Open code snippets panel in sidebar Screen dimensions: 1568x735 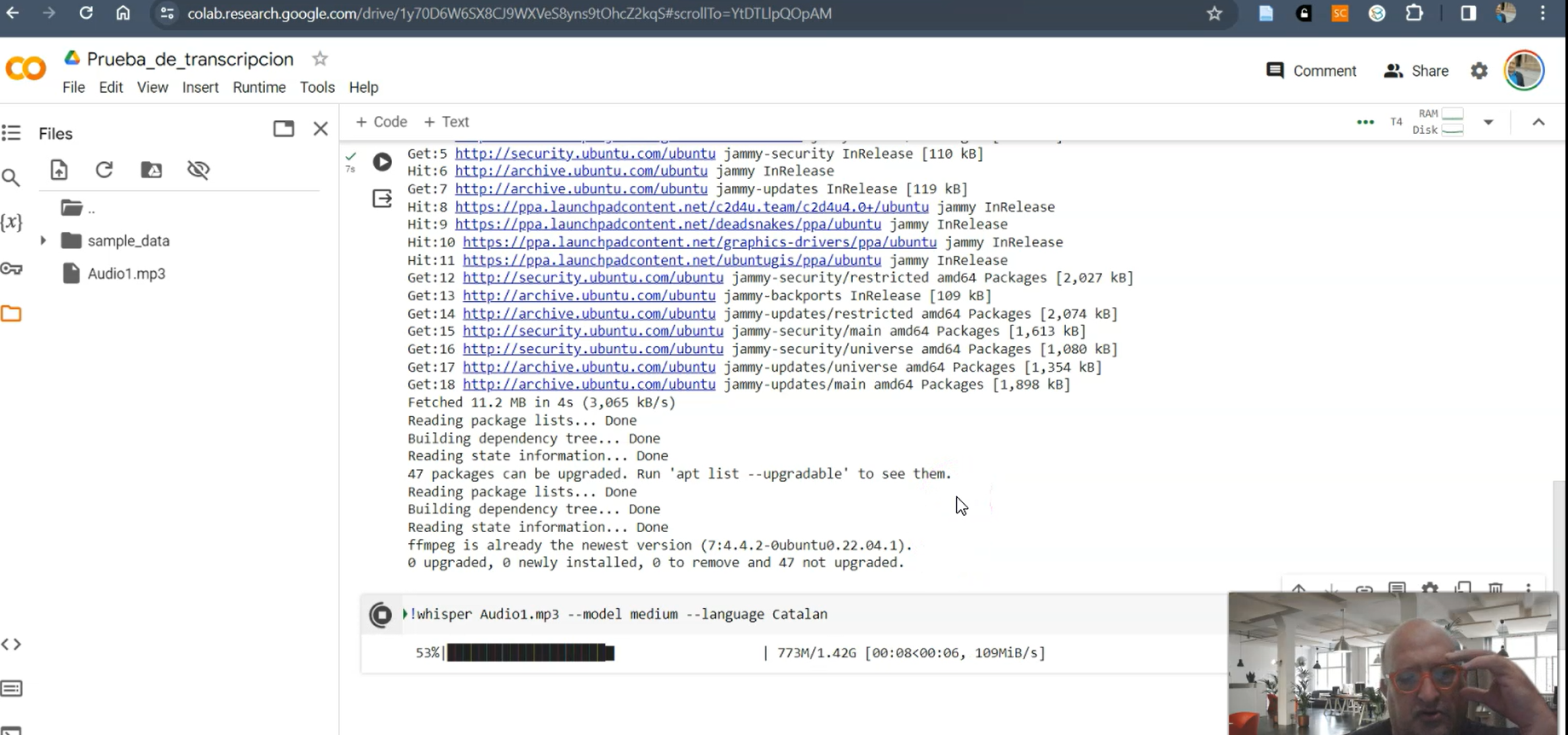[11, 644]
